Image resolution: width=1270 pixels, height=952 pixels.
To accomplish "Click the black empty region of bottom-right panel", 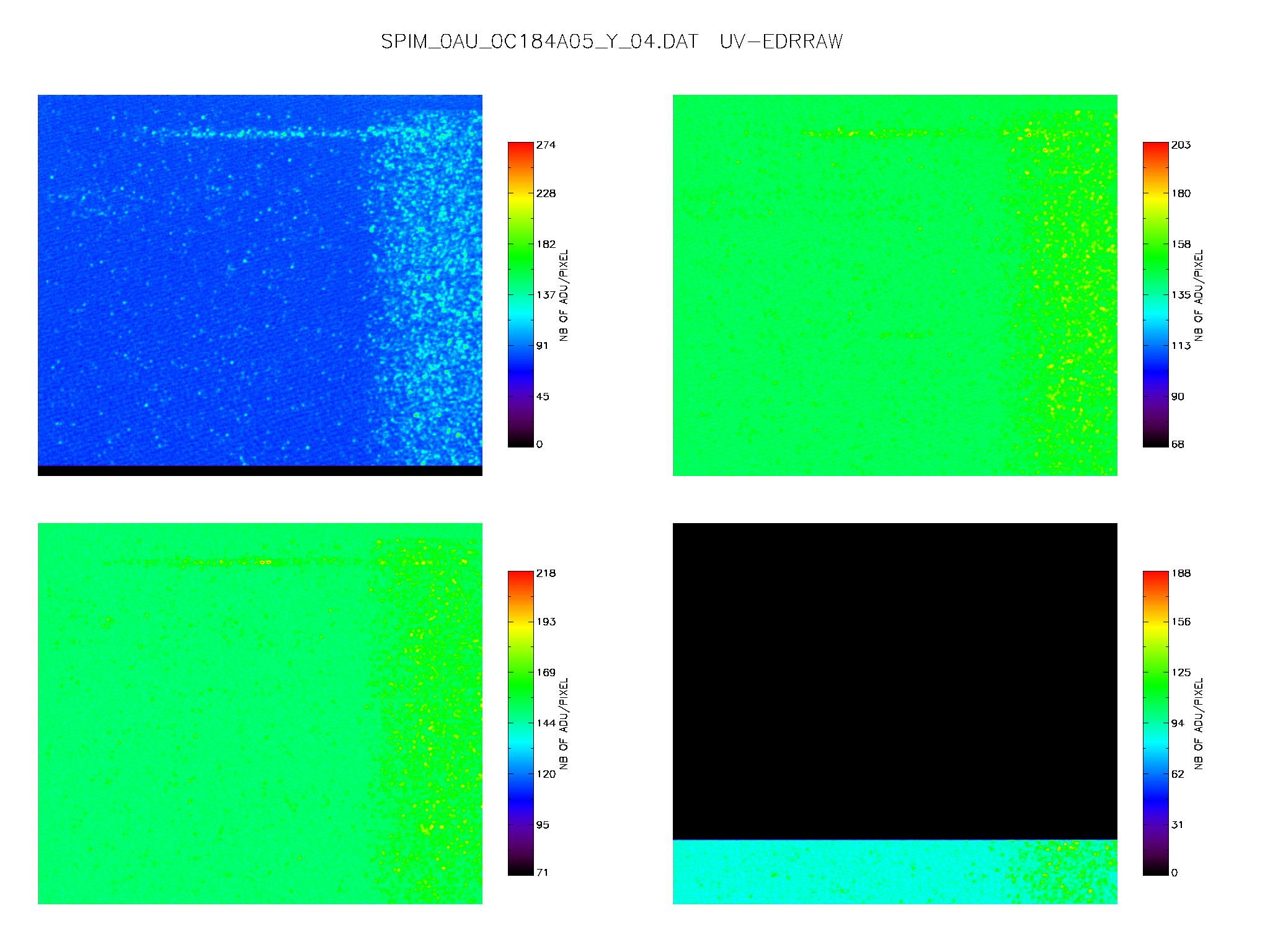I will 895,681.
